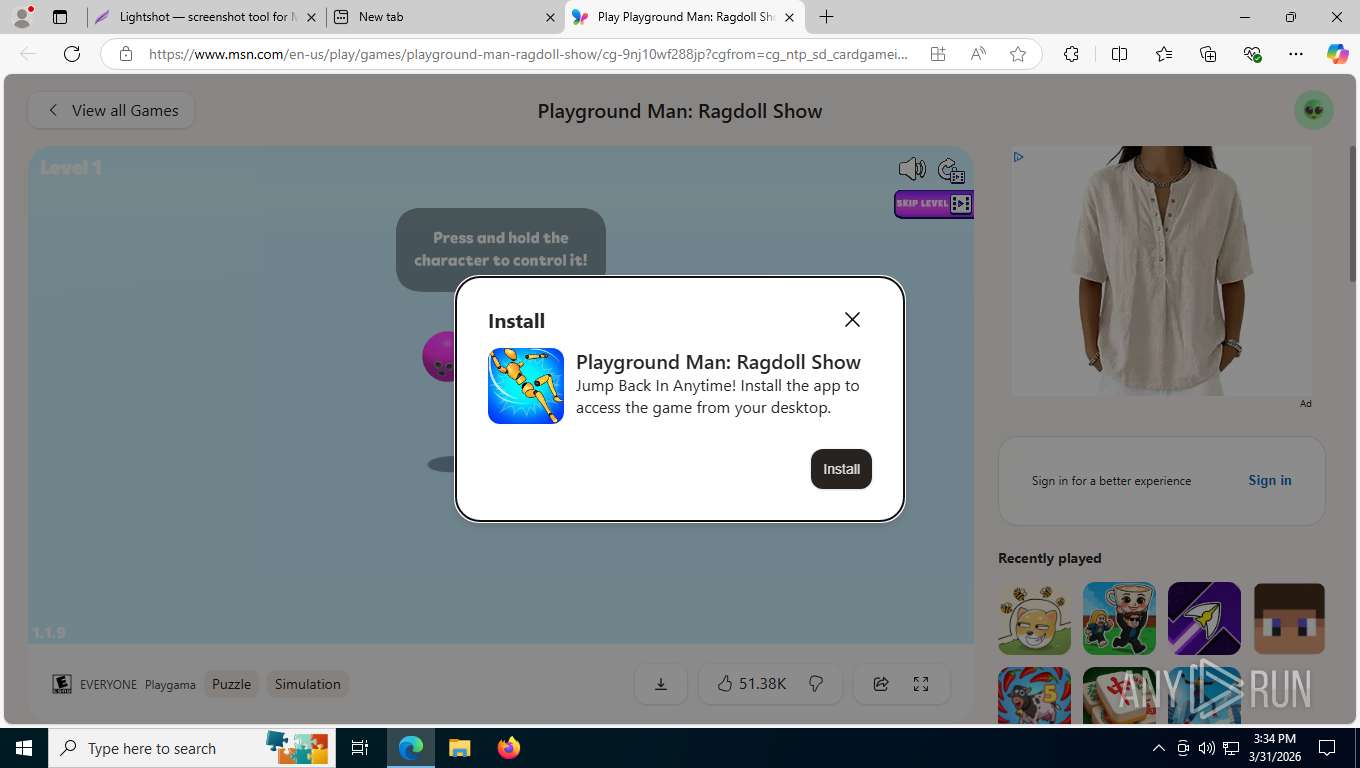Open the blocky face game thumbnail

click(x=1289, y=619)
